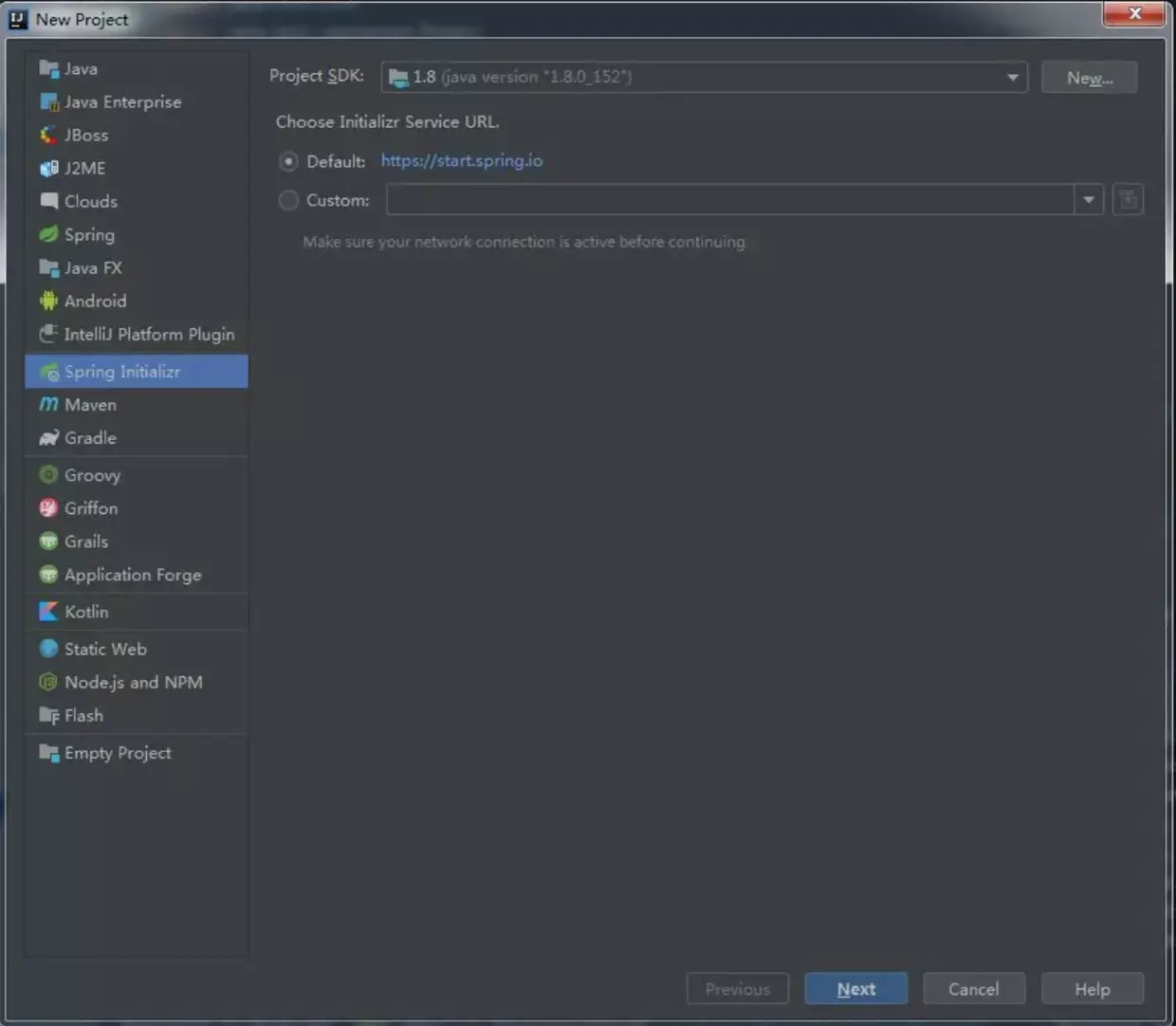The height and width of the screenshot is (1026, 1176).
Task: Click the Java FX folder icon
Action: pos(48,267)
